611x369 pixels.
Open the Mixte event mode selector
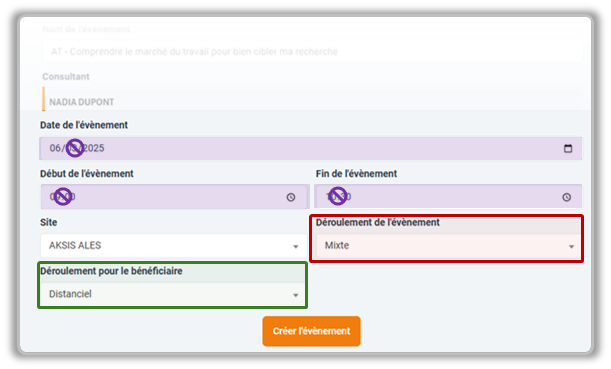(449, 245)
